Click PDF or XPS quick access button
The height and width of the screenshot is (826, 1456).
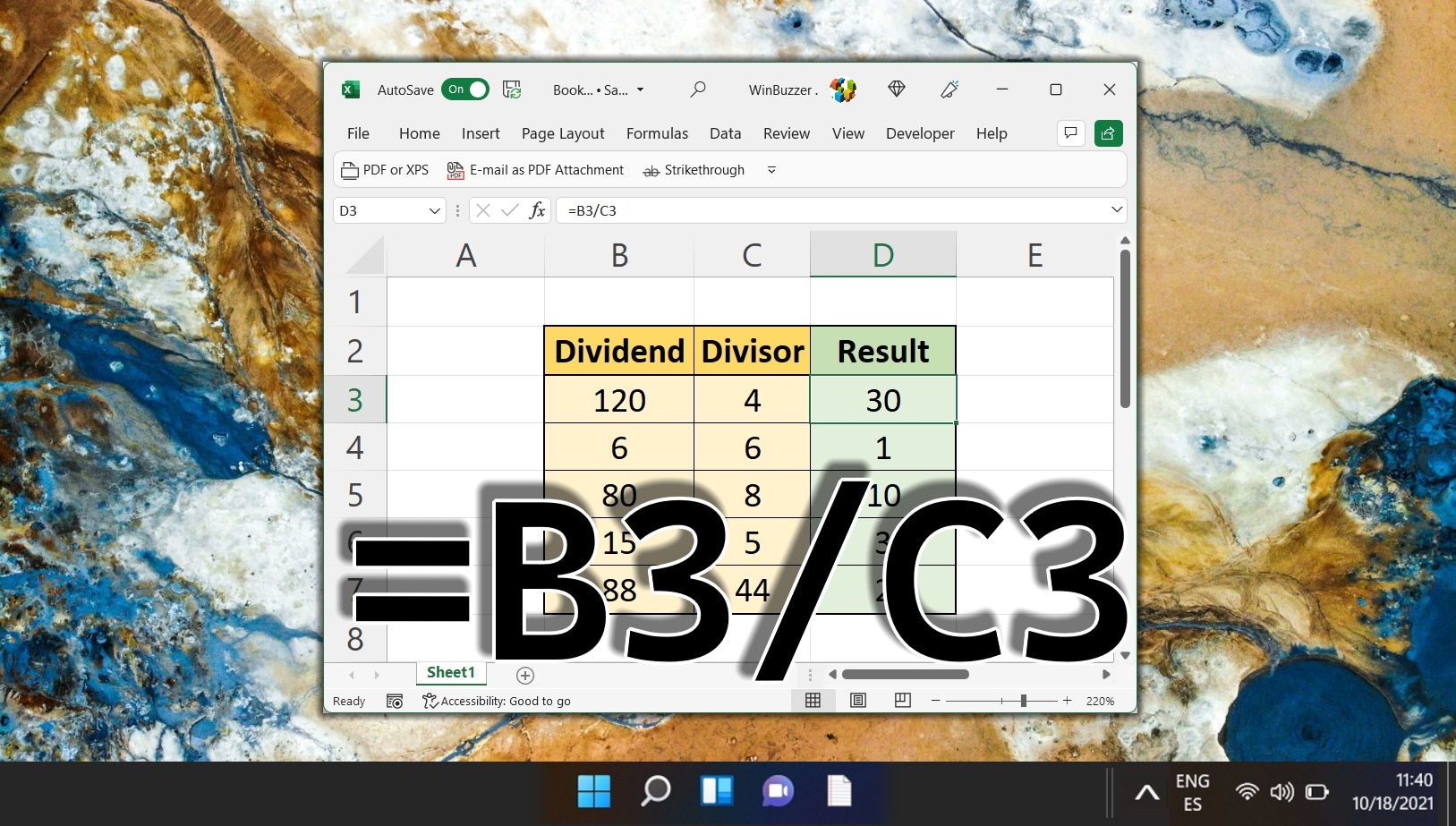[386, 170]
